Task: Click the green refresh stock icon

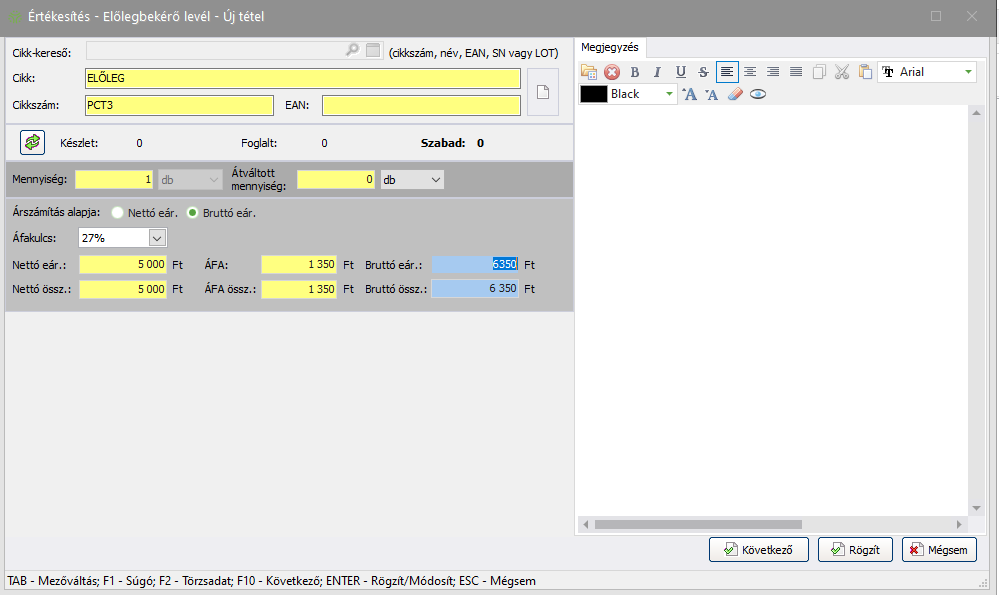Action: pos(33,143)
